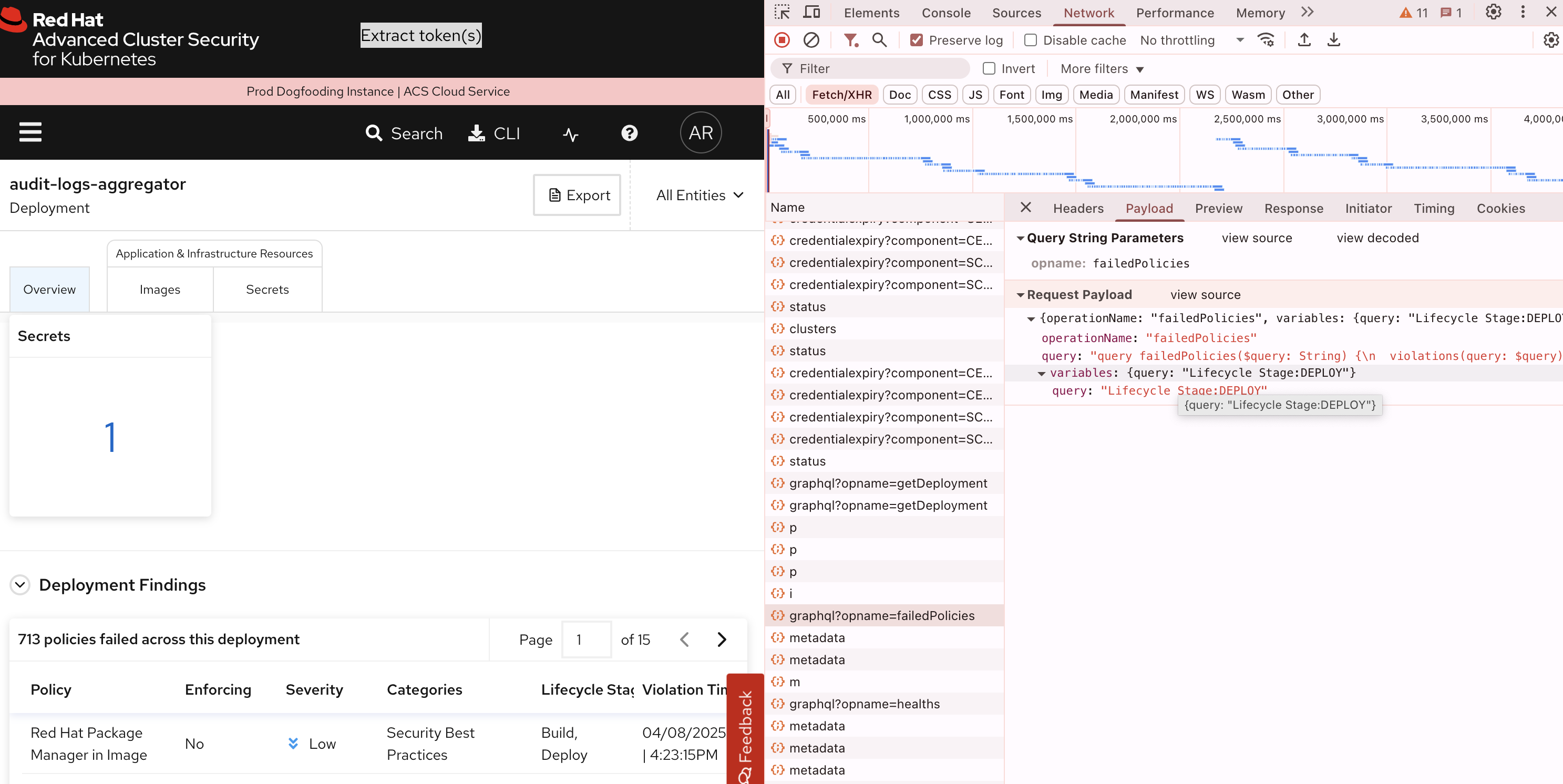Open the help question mark icon
Screen dimensions: 1563x784
629,133
